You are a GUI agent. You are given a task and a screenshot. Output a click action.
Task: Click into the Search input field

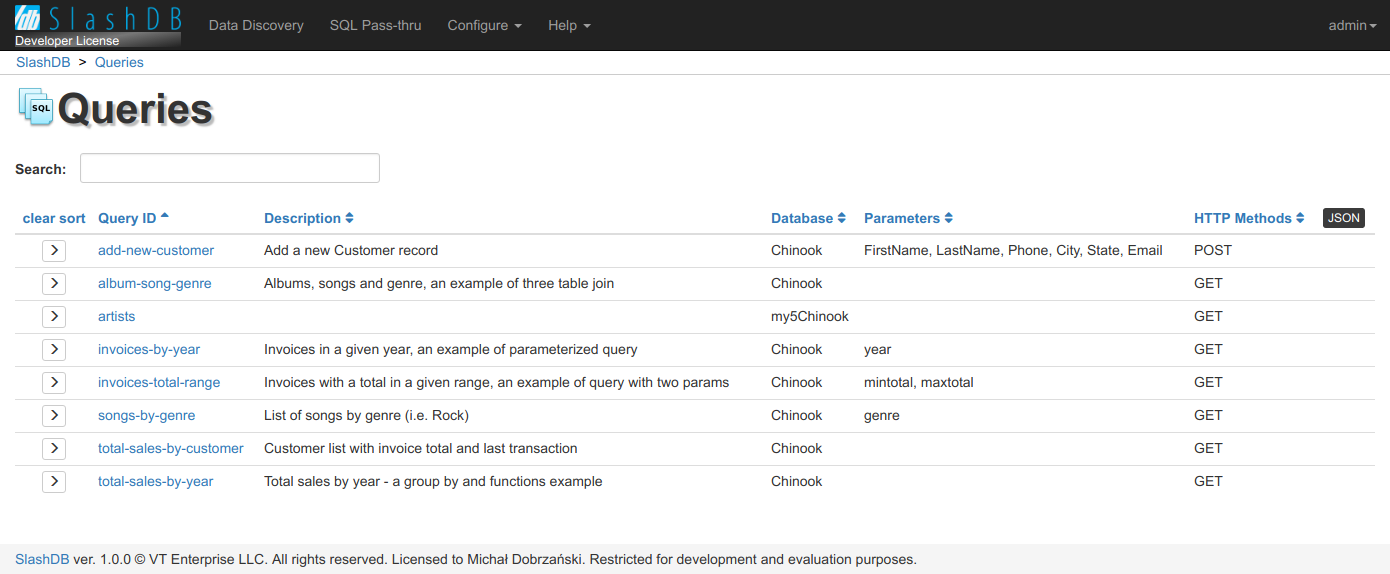click(x=230, y=168)
